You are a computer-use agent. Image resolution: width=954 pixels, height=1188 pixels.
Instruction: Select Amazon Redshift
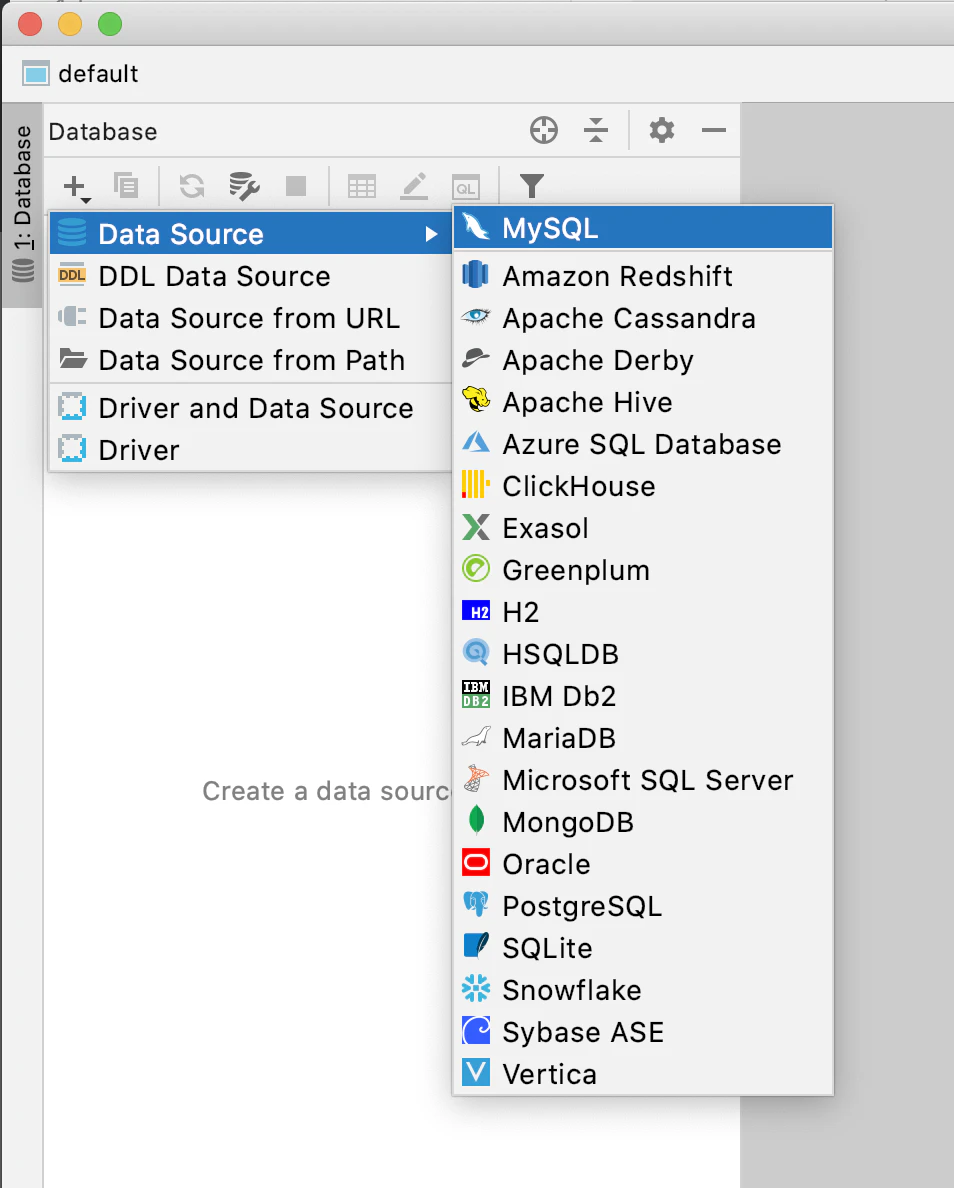click(643, 276)
